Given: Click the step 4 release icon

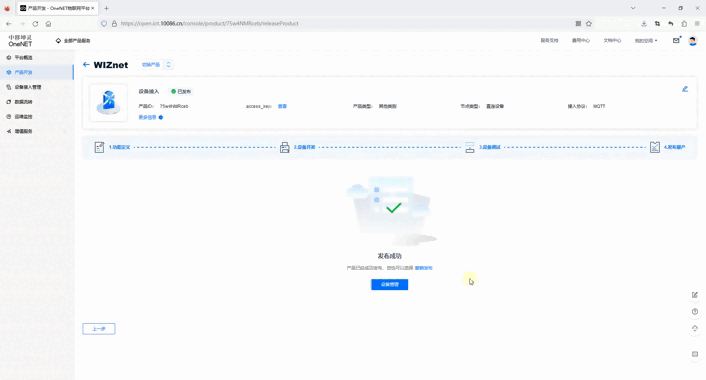Looking at the screenshot, I should pyautogui.click(x=655, y=147).
